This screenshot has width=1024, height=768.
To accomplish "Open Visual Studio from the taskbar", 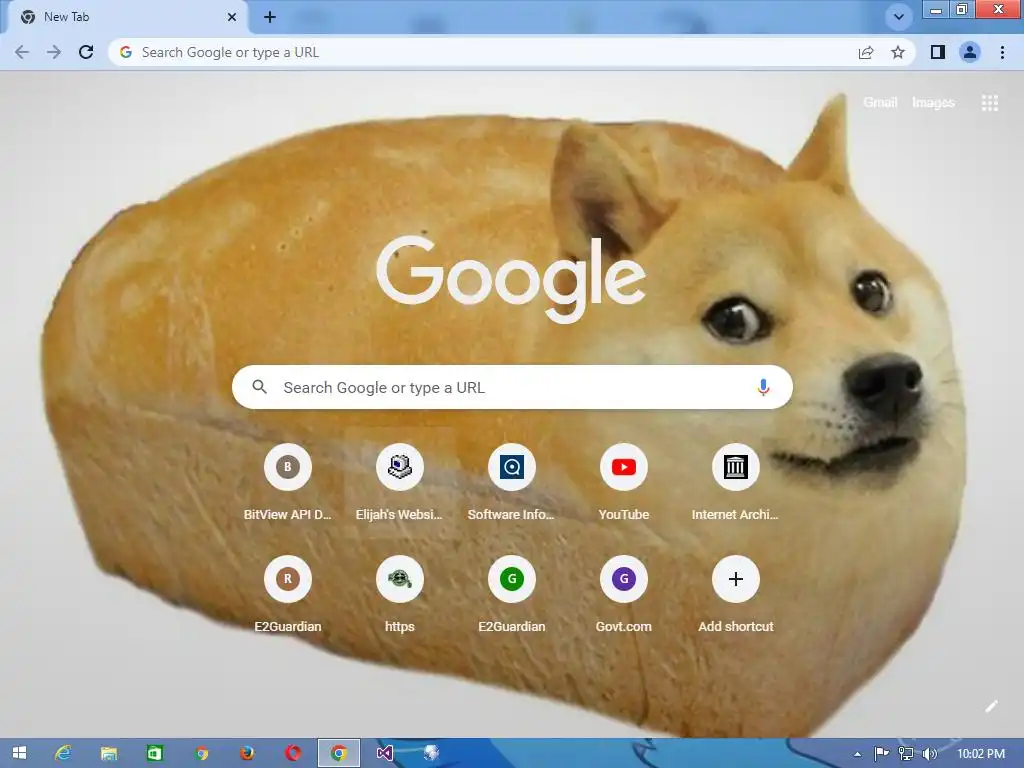I will click(385, 753).
